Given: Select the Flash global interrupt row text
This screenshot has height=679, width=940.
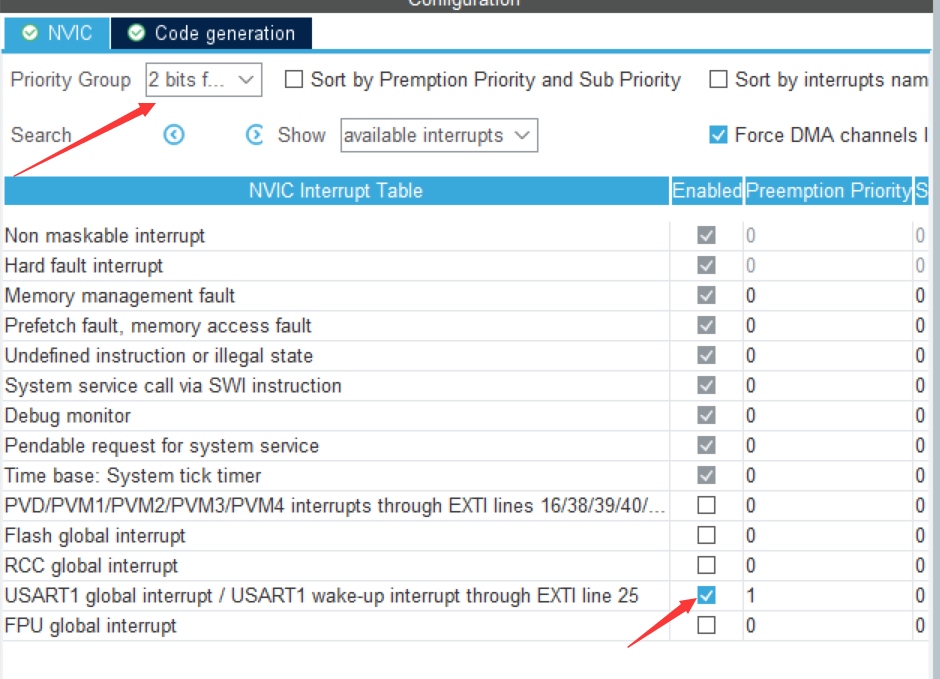Looking at the screenshot, I should 95,536.
